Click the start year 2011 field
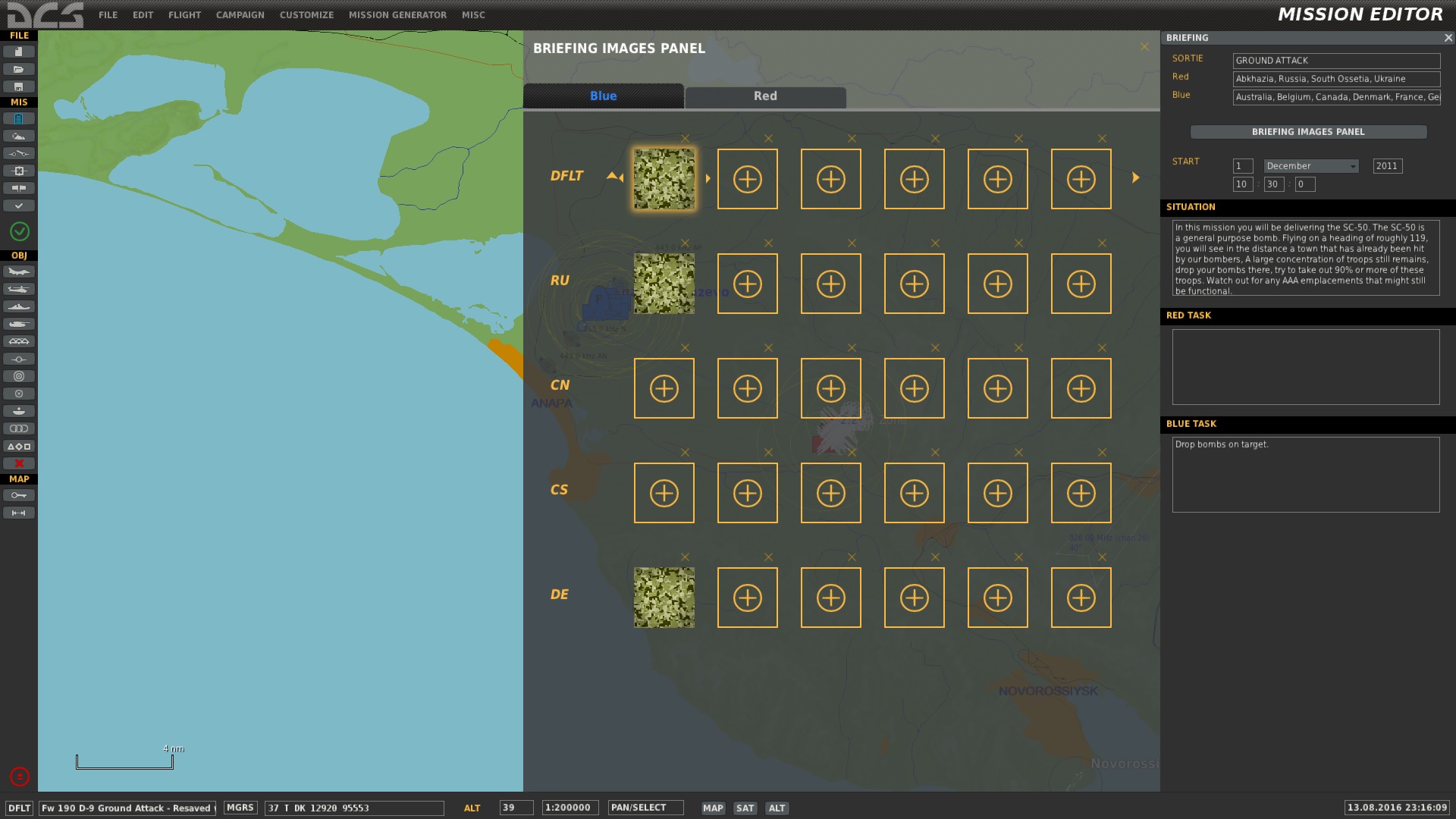 (1388, 166)
